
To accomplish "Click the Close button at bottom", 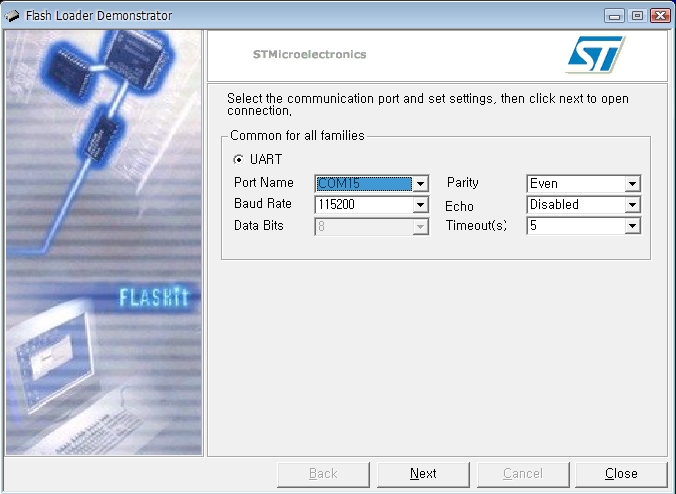I will [621, 474].
